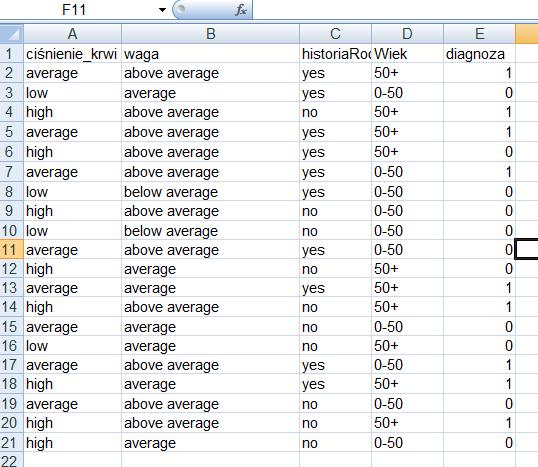Select column A header

tap(72, 34)
